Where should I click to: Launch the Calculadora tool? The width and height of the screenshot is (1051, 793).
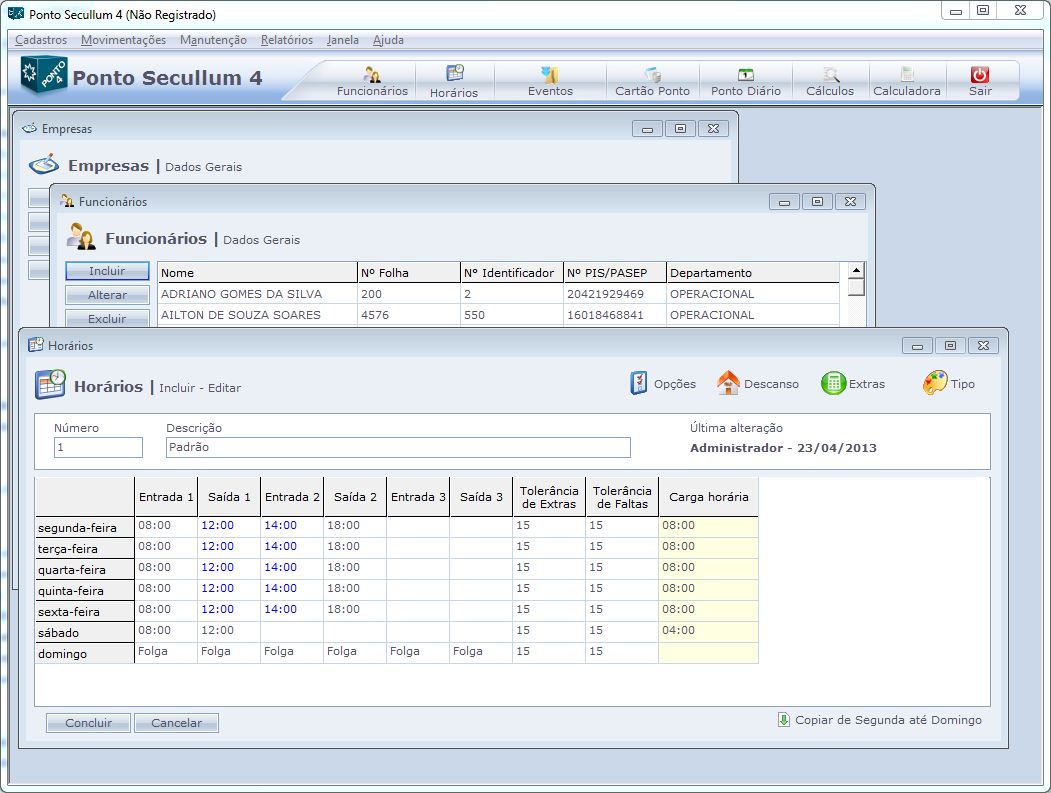point(906,82)
